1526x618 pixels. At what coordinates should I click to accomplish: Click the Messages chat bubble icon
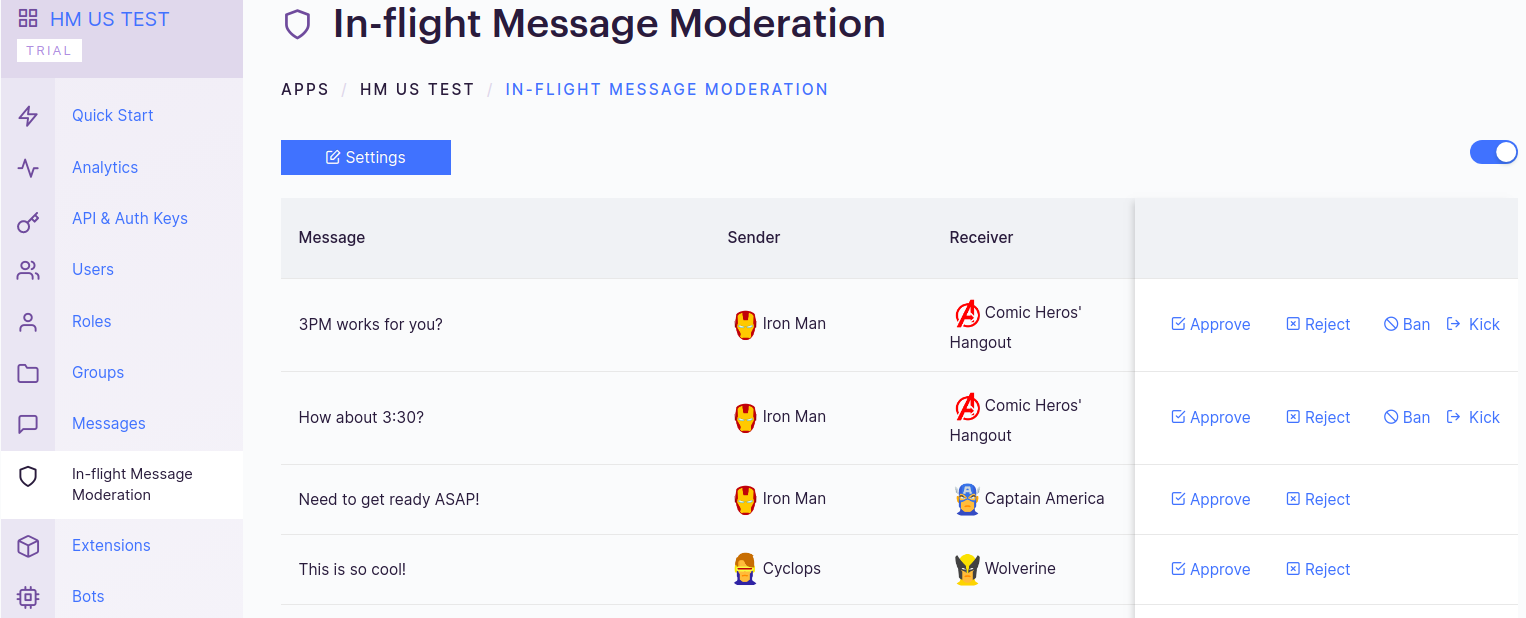[x=28, y=424]
